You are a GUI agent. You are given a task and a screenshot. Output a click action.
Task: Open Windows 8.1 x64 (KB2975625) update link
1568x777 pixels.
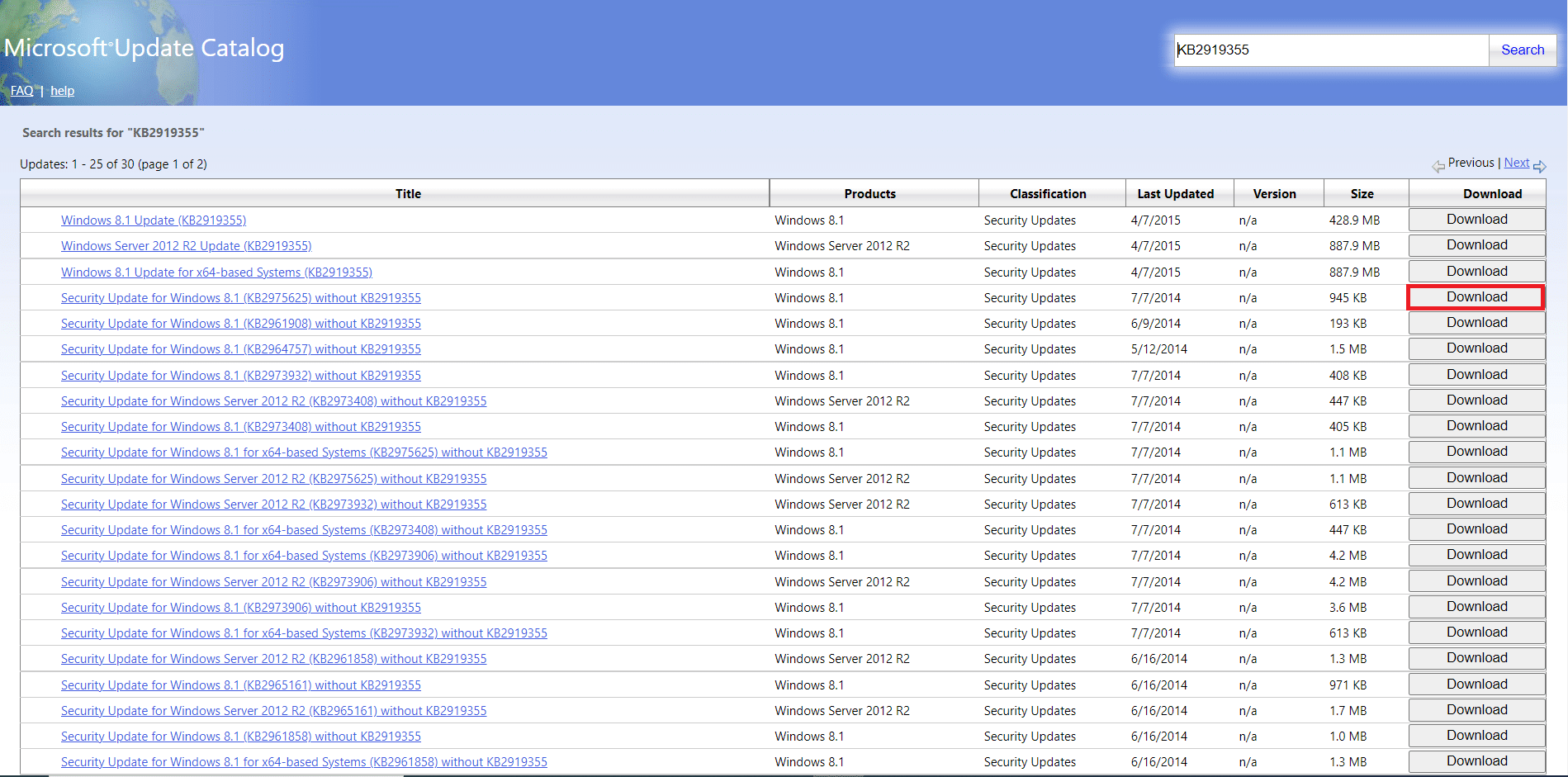[x=304, y=452]
